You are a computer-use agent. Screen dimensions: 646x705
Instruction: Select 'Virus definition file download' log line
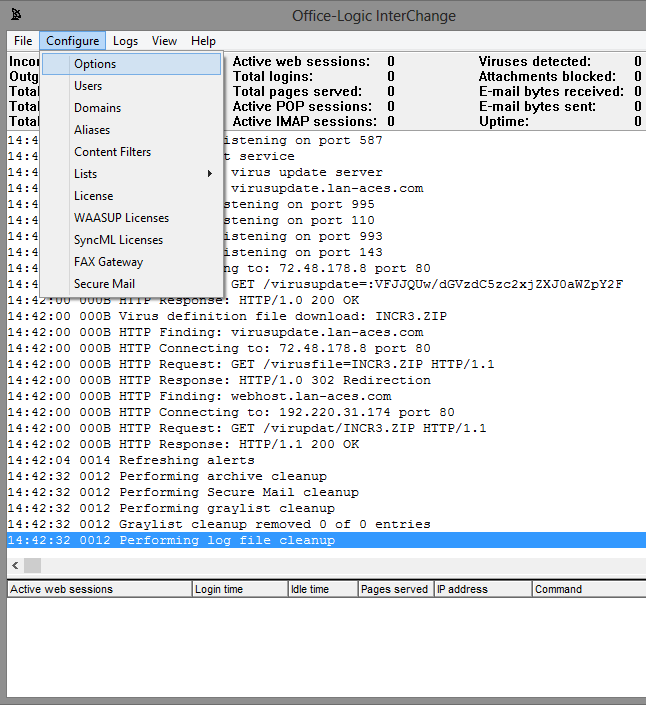coord(326,316)
